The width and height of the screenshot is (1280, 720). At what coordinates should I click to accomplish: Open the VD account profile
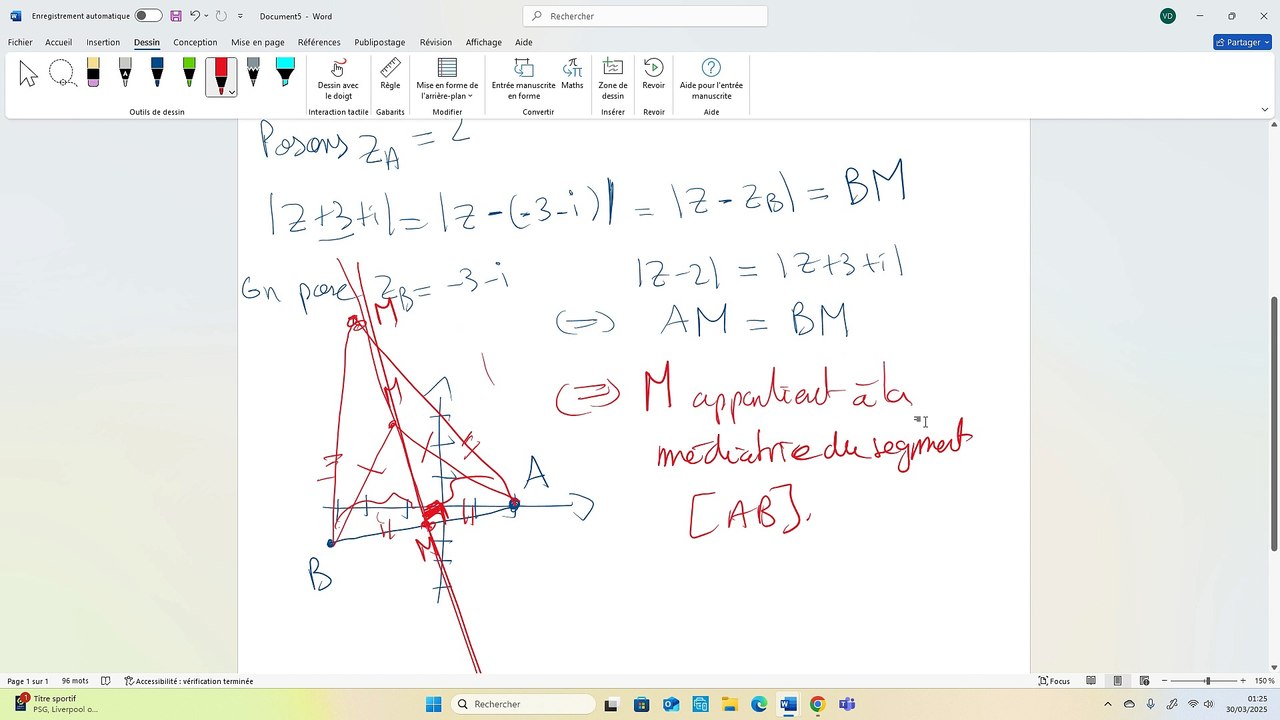click(1168, 16)
